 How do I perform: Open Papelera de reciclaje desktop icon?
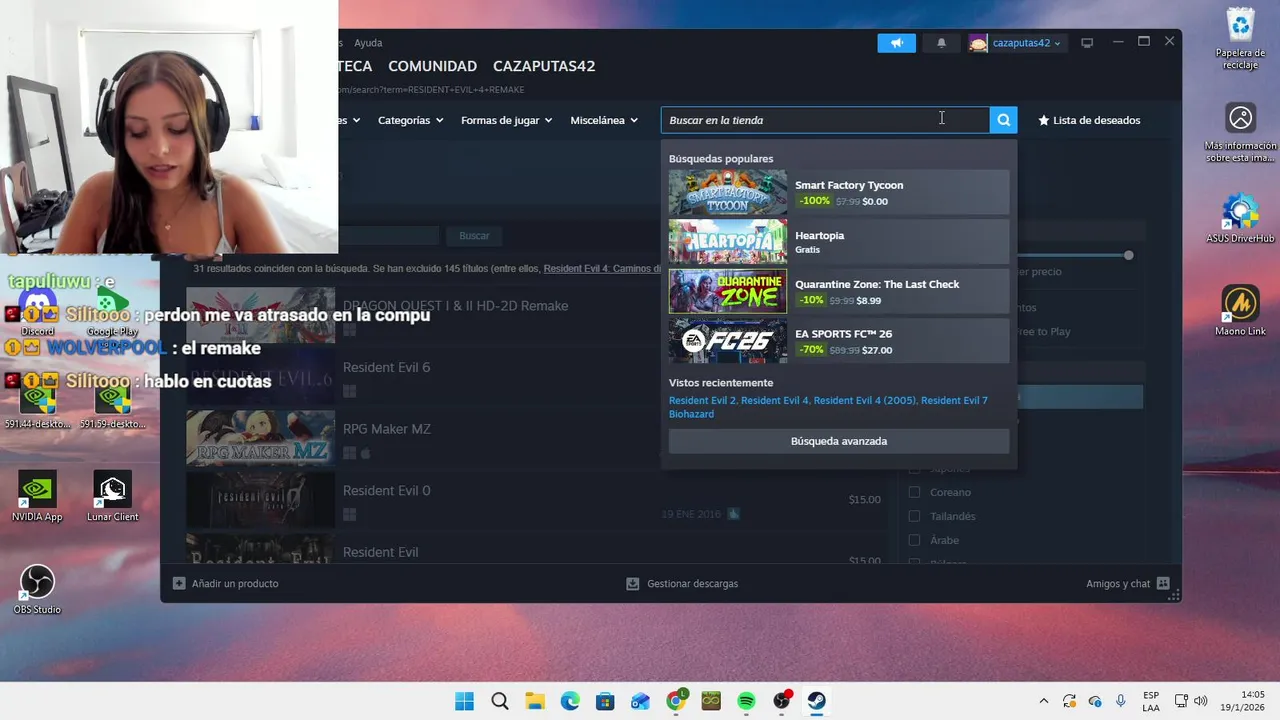click(1241, 38)
